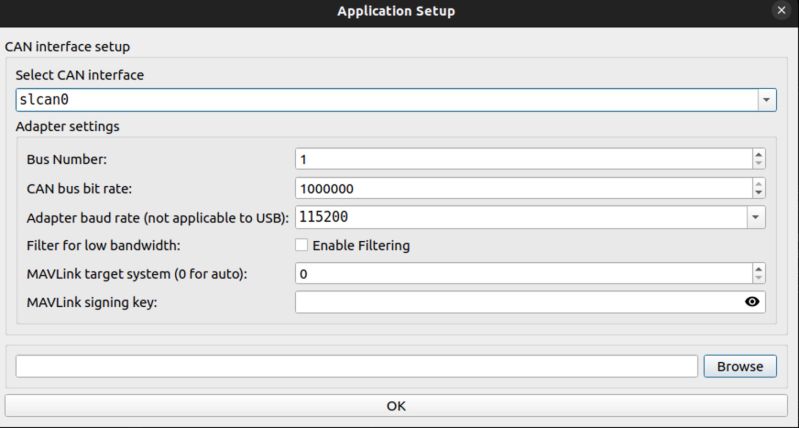Click the 'Bus Number:' label
The height and width of the screenshot is (428, 799).
67,159
